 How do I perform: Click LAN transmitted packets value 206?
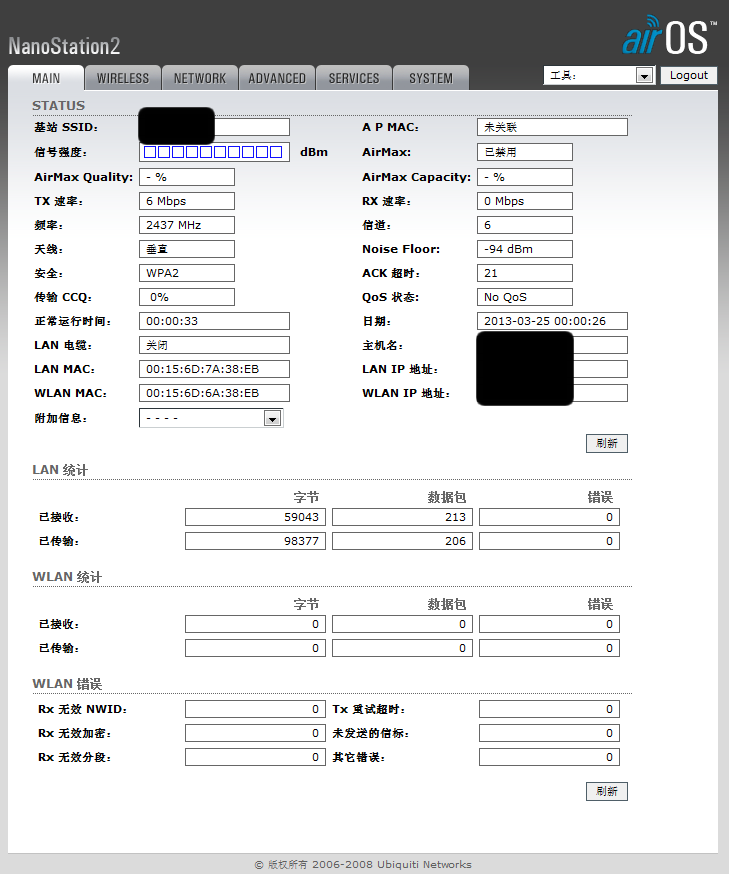(402, 541)
